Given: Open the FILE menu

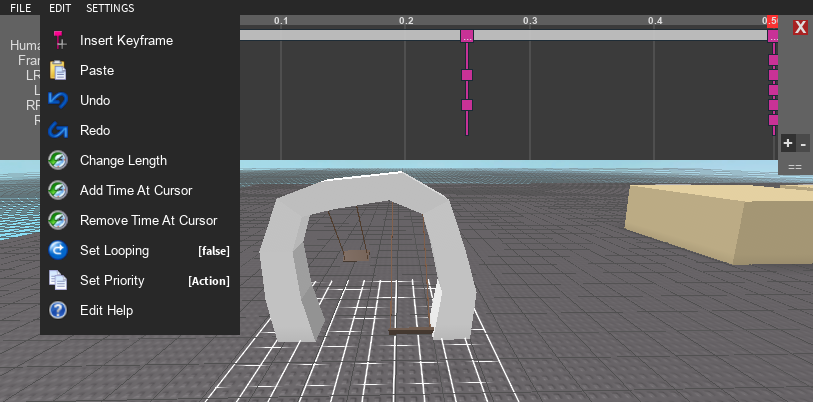Looking at the screenshot, I should click(x=21, y=8).
